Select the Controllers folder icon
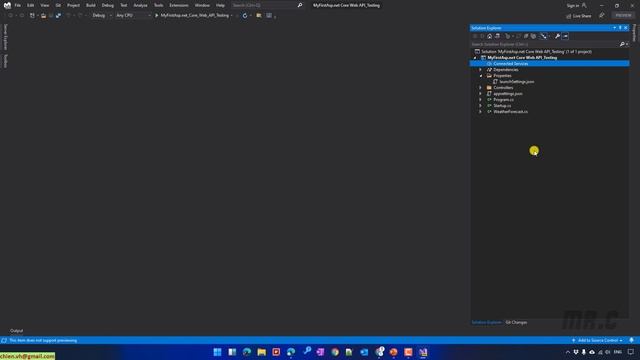The width and height of the screenshot is (640, 360). pyautogui.click(x=489, y=88)
